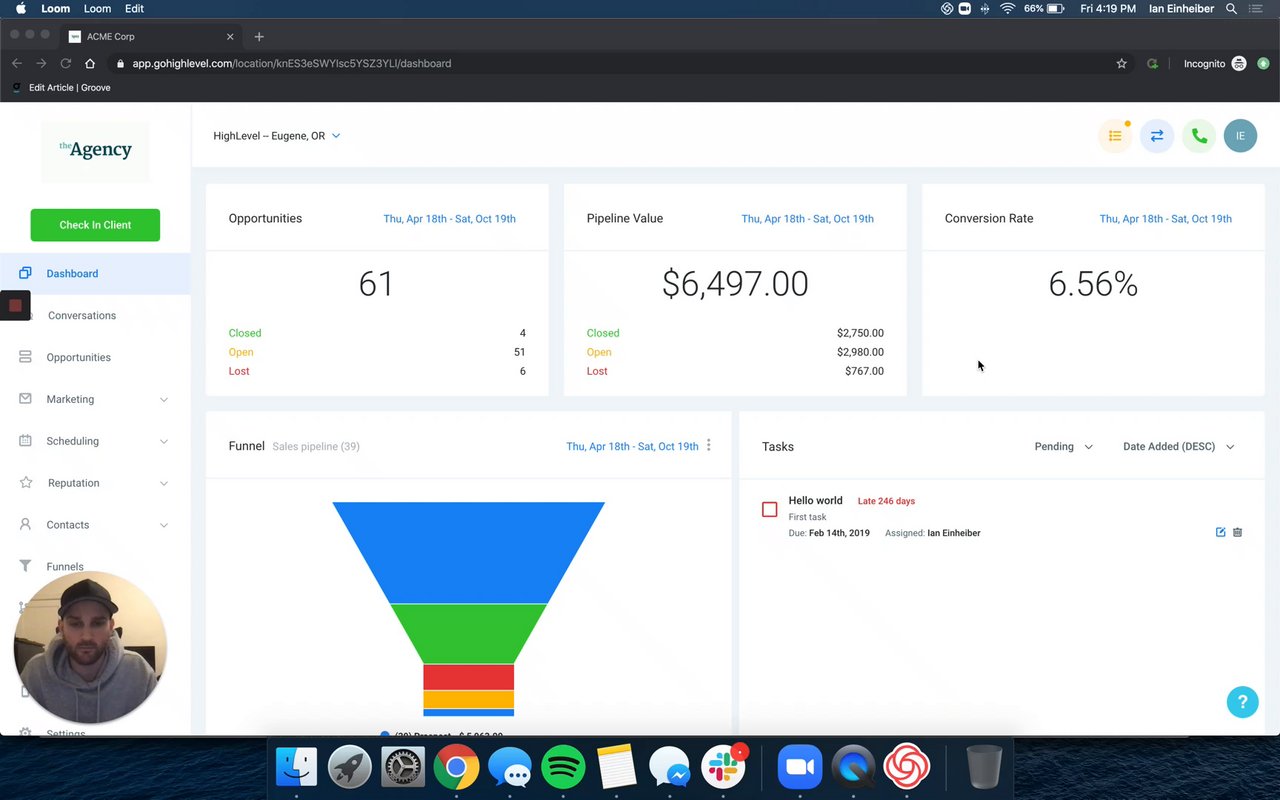The height and width of the screenshot is (800, 1280).
Task: Click the Marketing envelope icon
Action: (x=25, y=399)
